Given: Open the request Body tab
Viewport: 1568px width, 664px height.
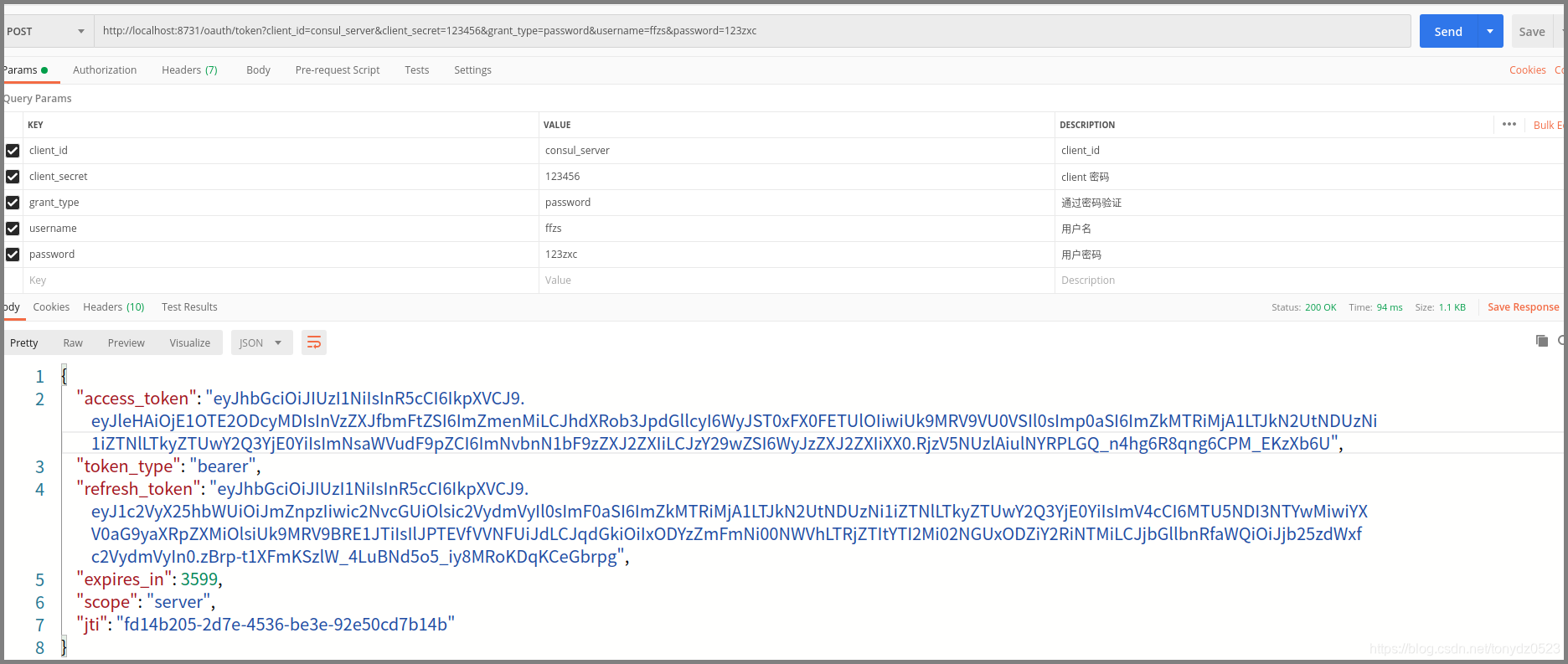Looking at the screenshot, I should point(258,70).
